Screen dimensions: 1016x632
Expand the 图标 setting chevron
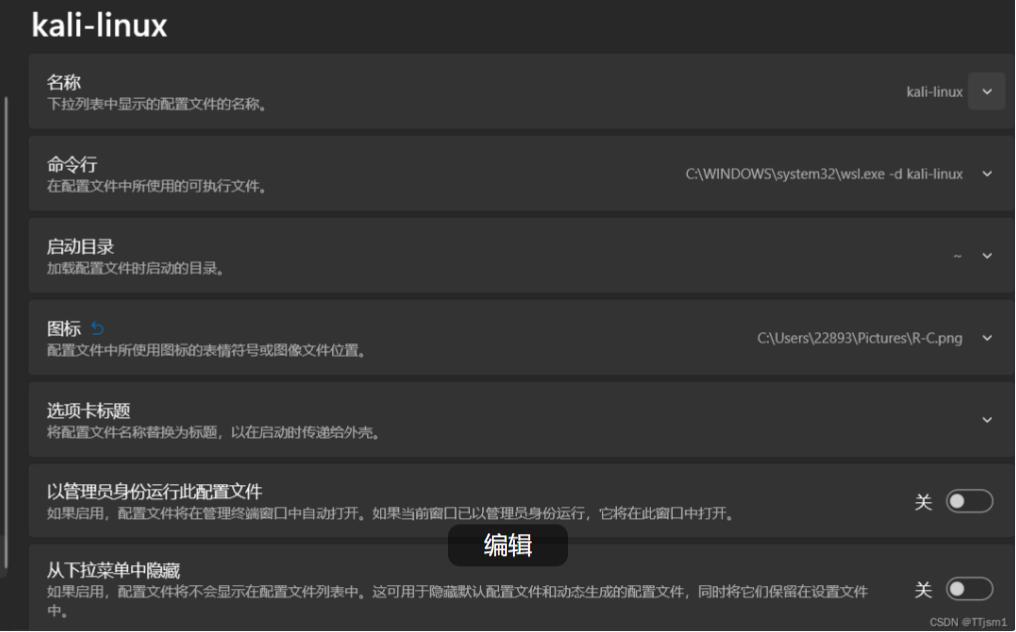pos(986,338)
